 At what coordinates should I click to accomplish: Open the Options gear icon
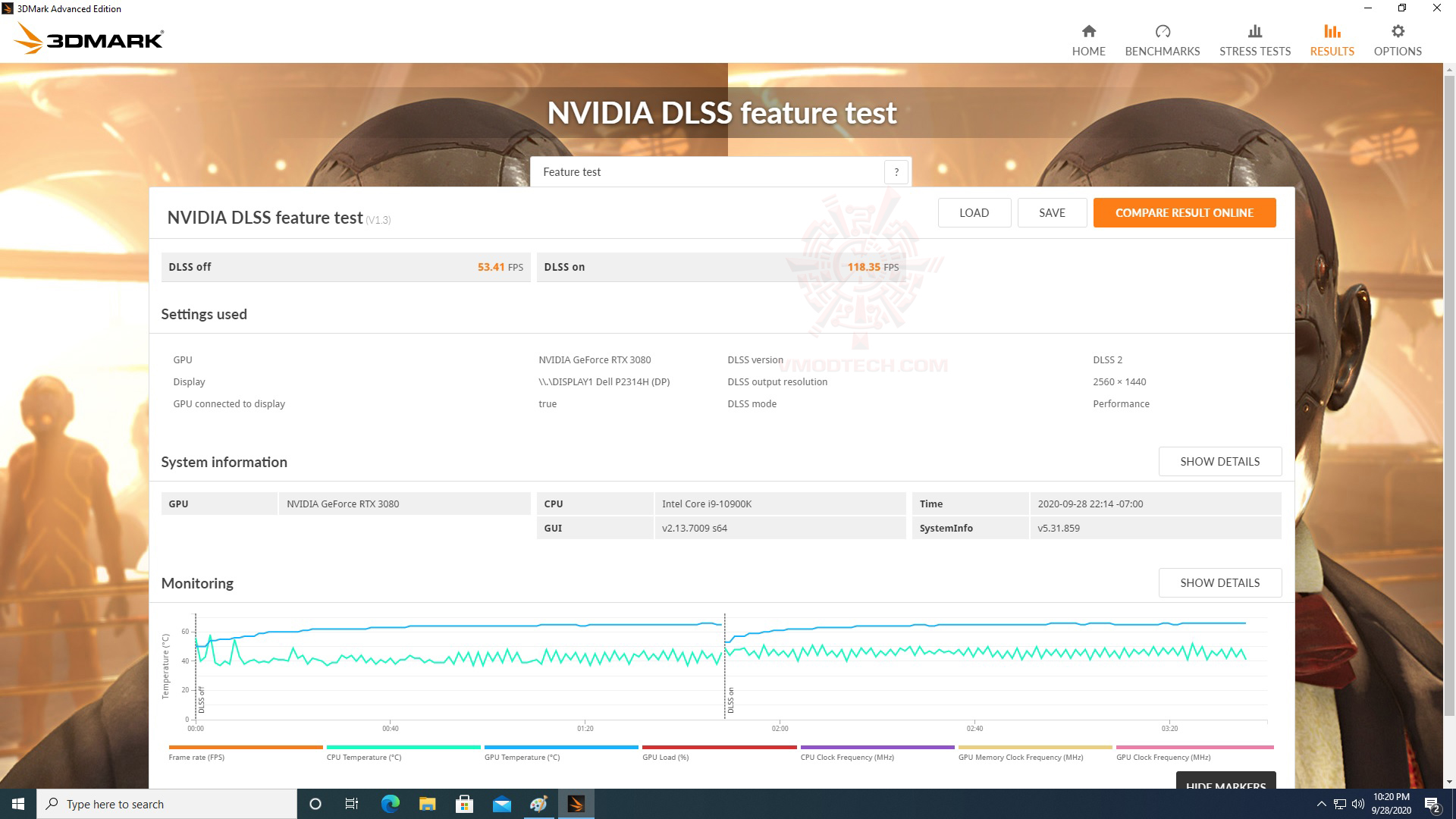(x=1397, y=32)
